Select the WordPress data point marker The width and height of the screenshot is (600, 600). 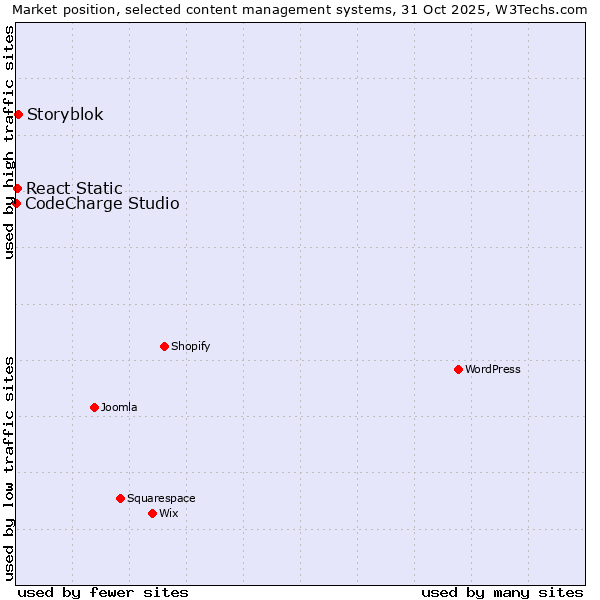(458, 369)
